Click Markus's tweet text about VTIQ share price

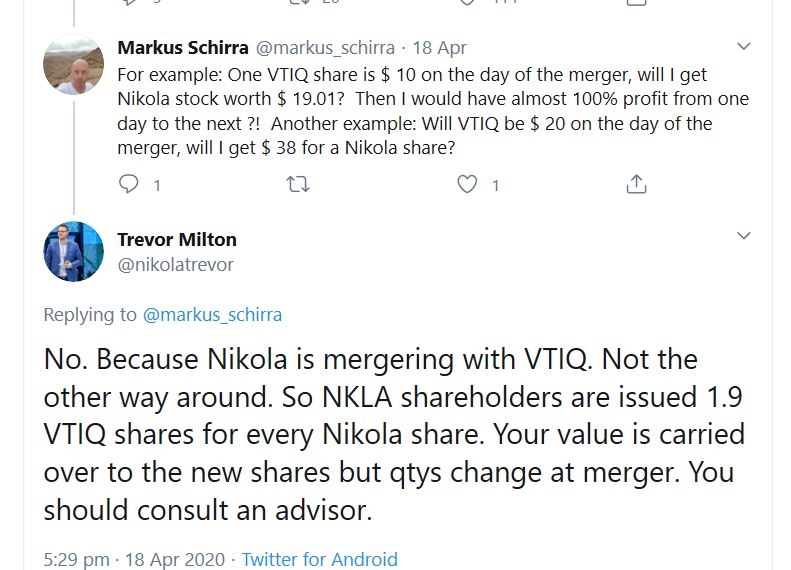coord(430,112)
